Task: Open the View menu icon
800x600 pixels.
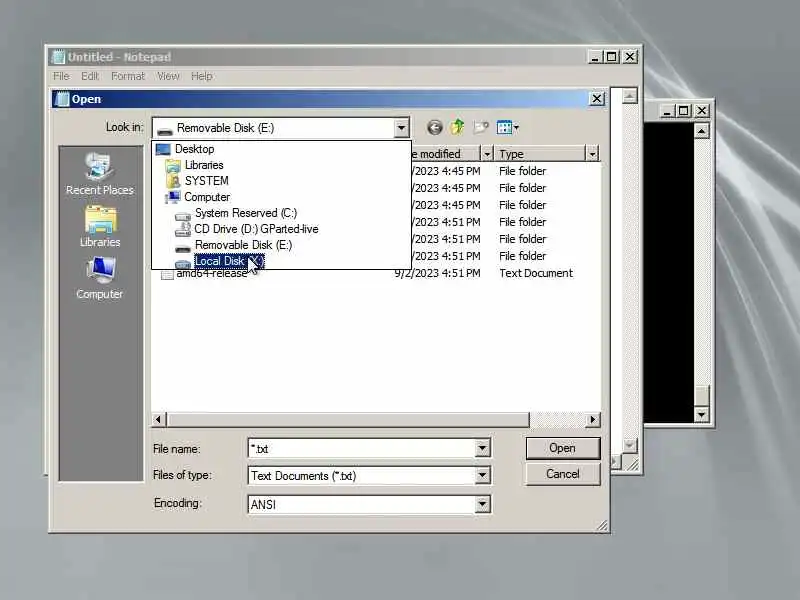Action: pos(507,127)
